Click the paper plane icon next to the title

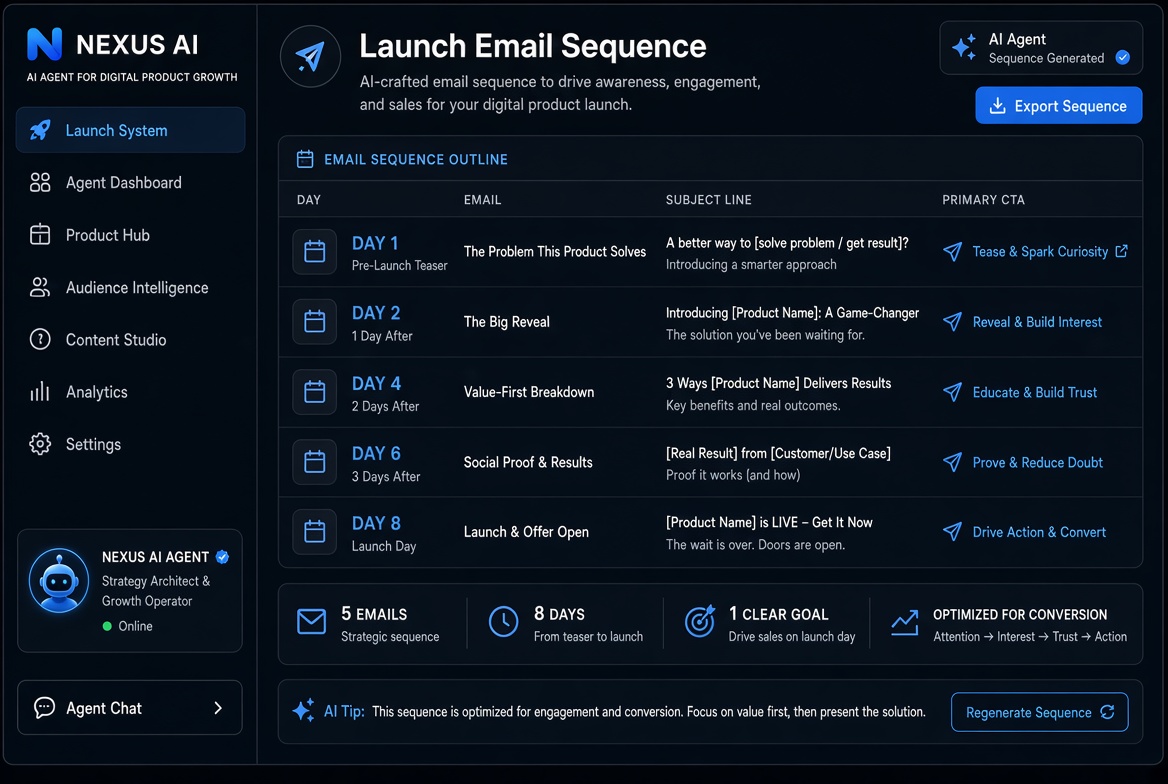coord(311,57)
